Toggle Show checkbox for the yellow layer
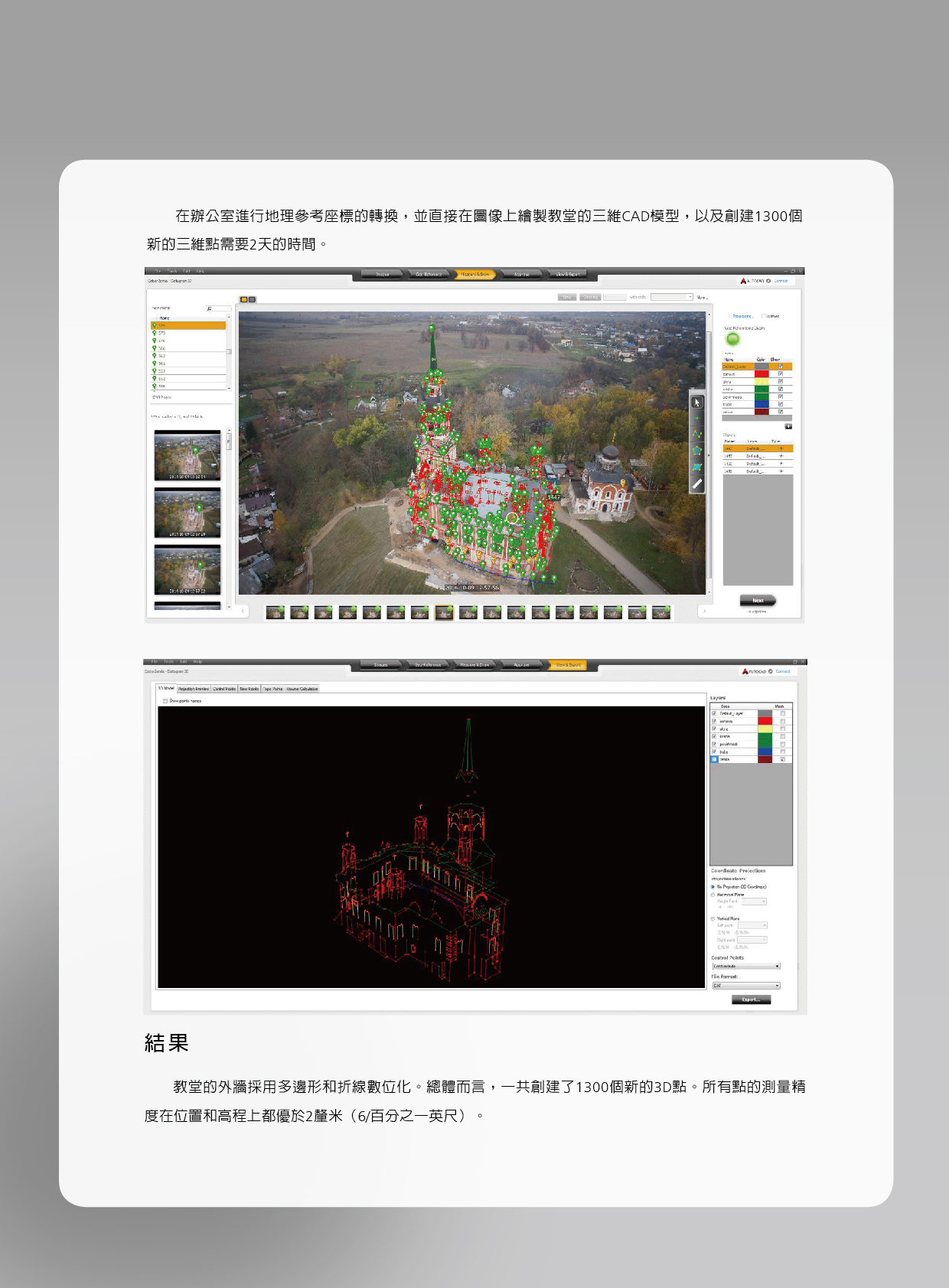 pyautogui.click(x=781, y=382)
